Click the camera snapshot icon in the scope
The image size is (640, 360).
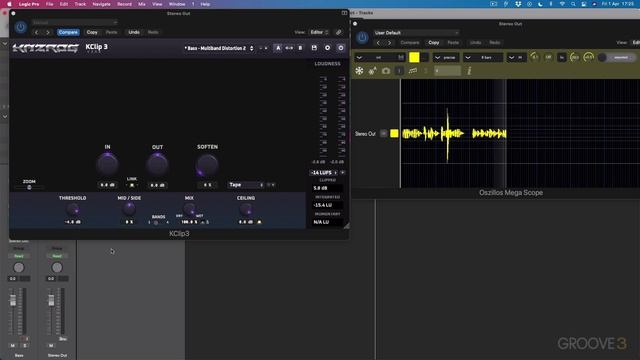tap(386, 71)
